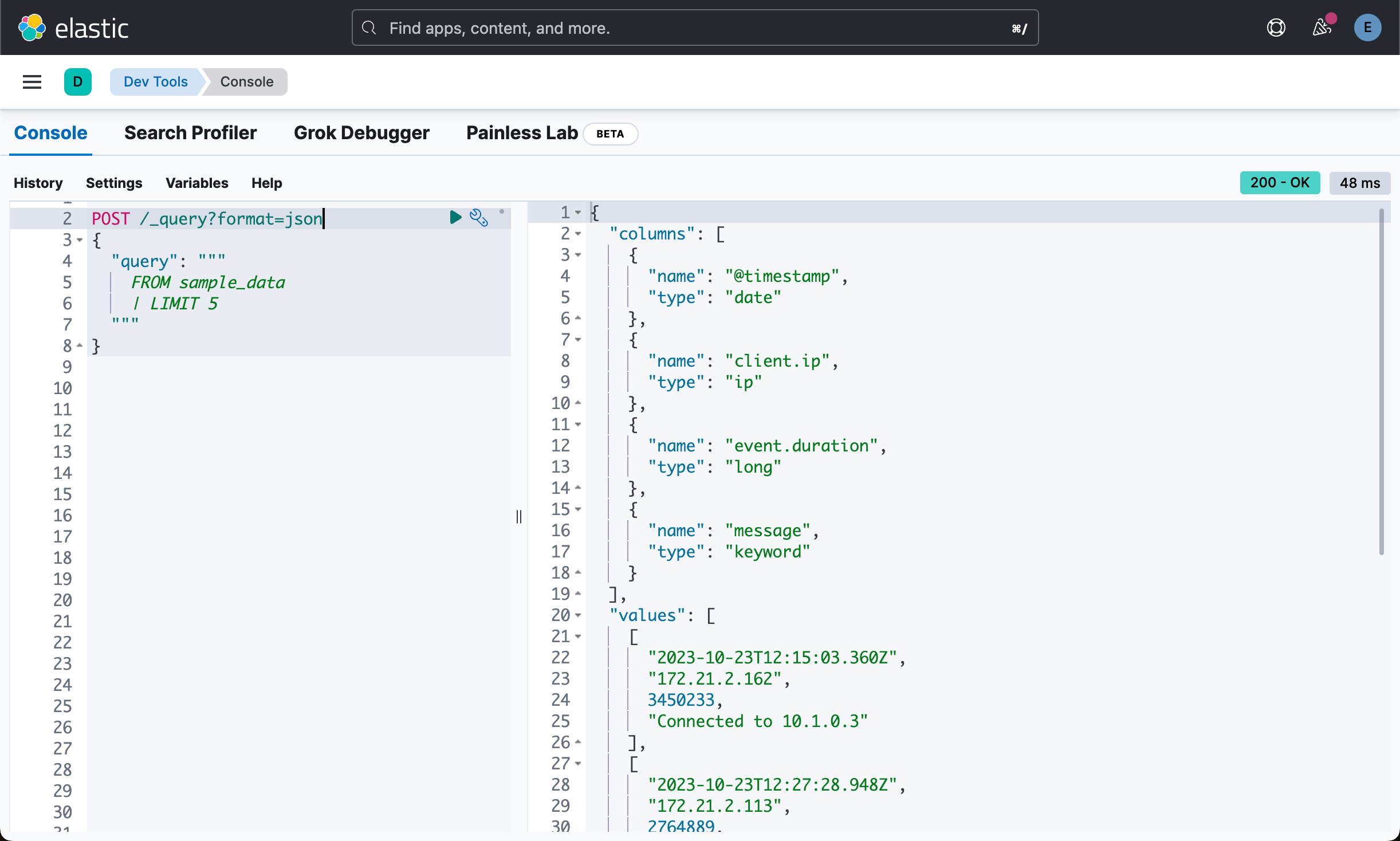Collapse the values array at line 20
Image resolution: width=1400 pixels, height=841 pixels.
coord(577,615)
